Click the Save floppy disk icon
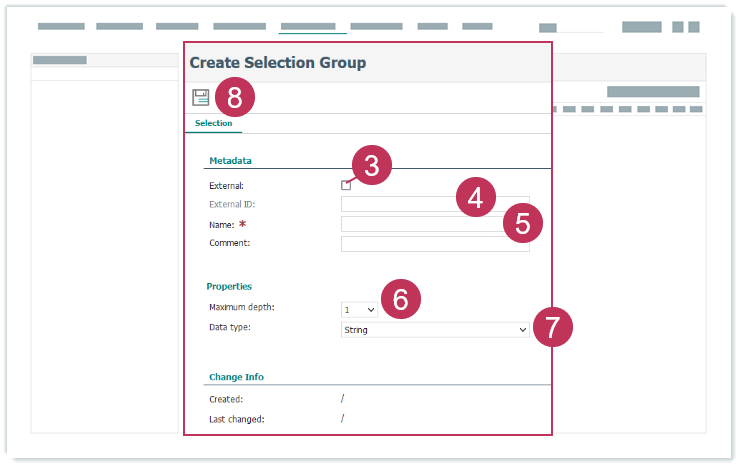The height and width of the screenshot is (468, 741). point(201,97)
